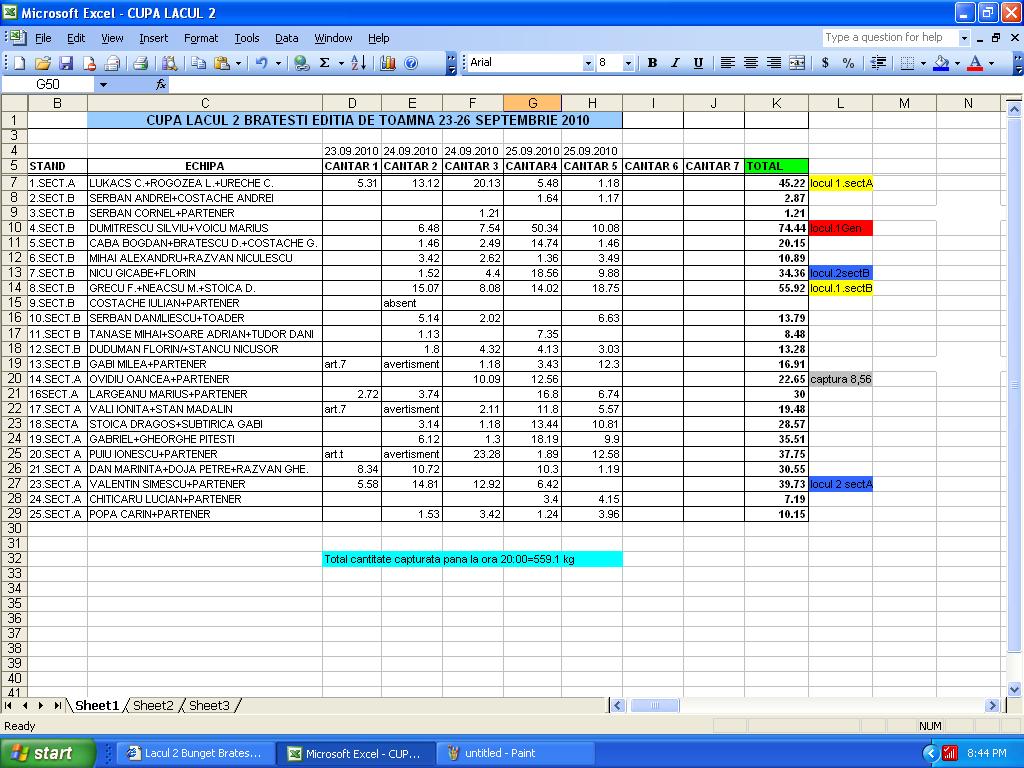1024x768 pixels.
Task: Click the Save icon in the toolbar
Action: click(x=65, y=63)
